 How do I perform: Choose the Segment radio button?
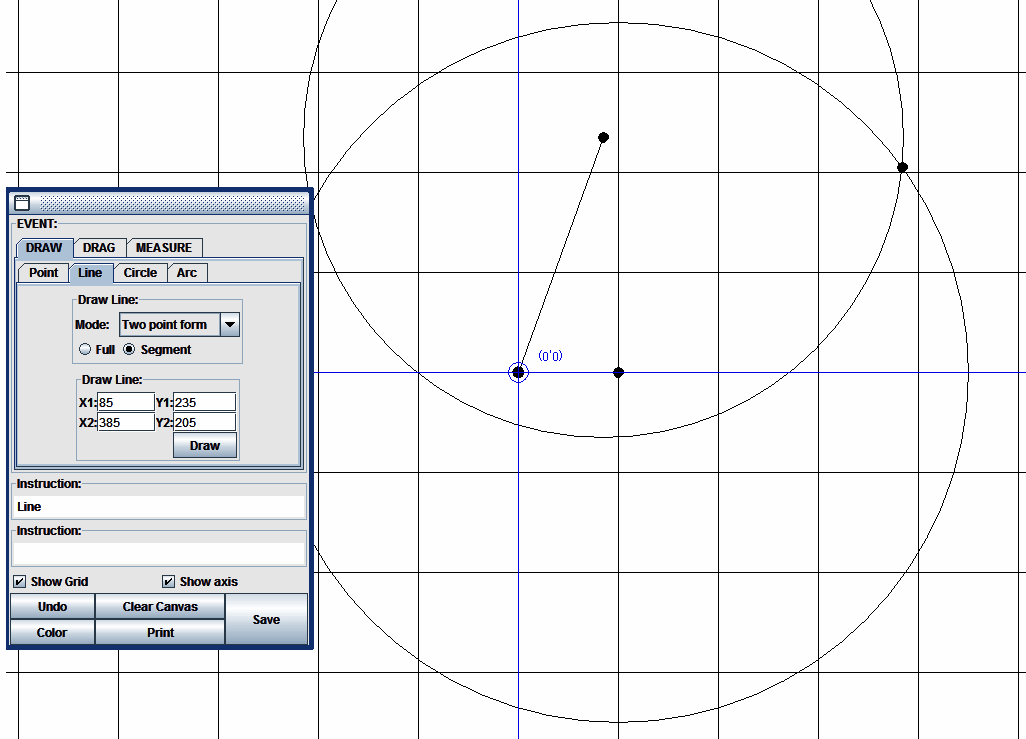tap(129, 350)
